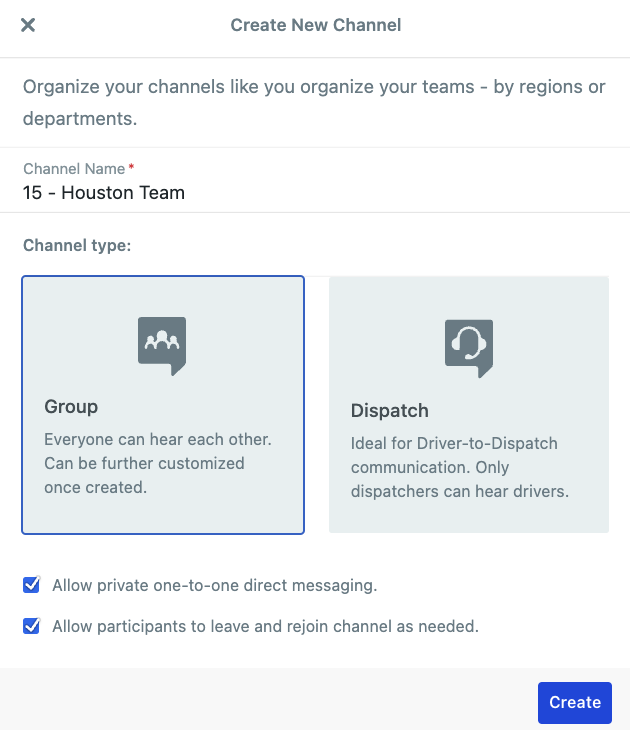Click the Group people chat-bubble icon
630x730 pixels.
(x=162, y=346)
